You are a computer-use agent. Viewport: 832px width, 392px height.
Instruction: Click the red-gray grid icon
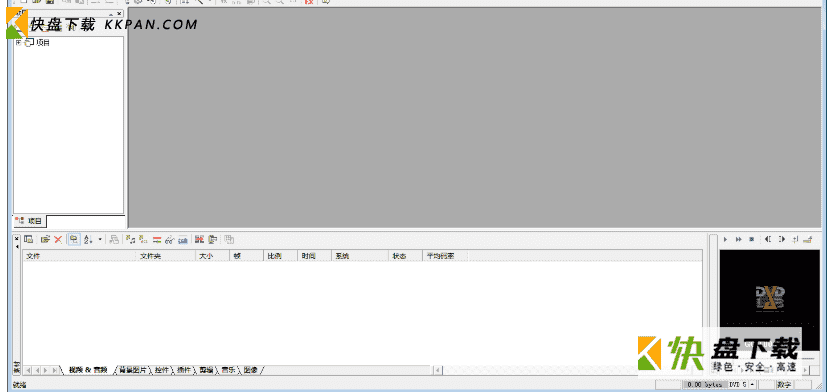tap(200, 240)
